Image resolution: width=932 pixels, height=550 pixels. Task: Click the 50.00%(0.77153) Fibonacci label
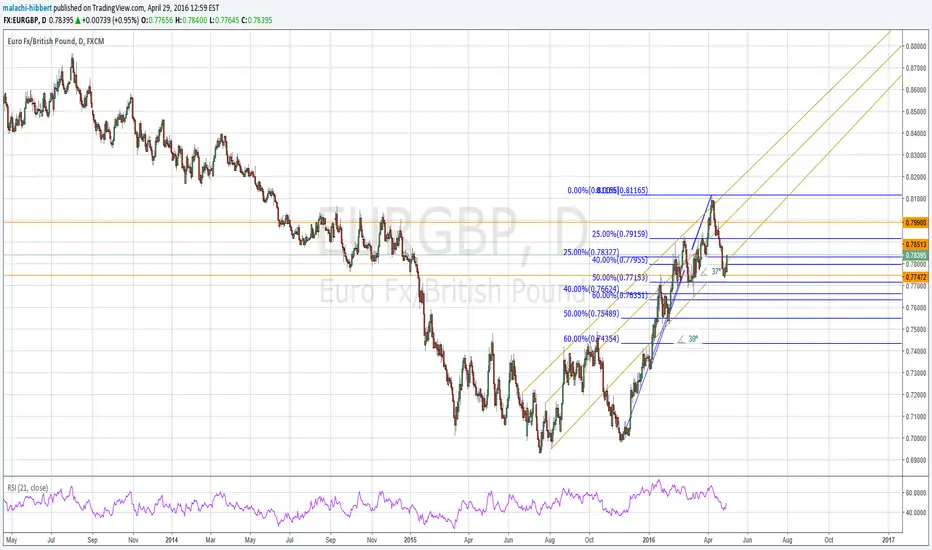[x=620, y=278]
